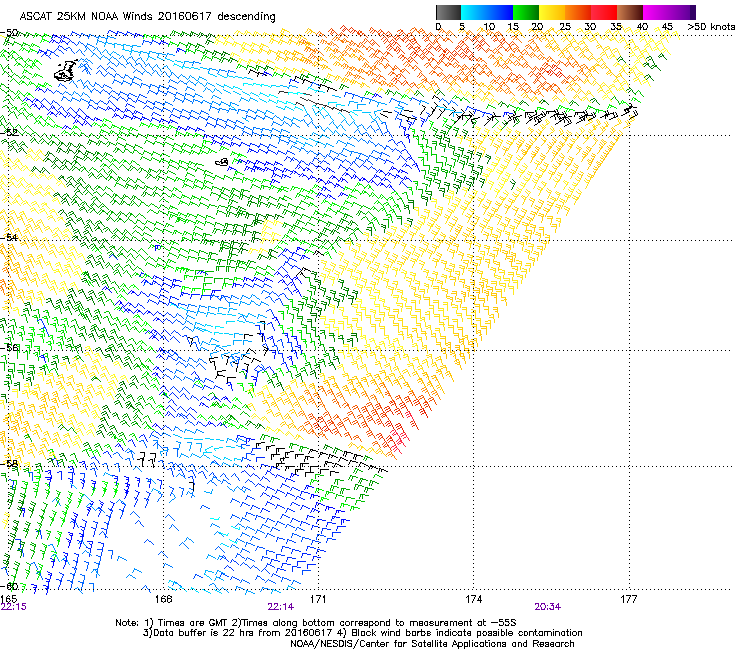This screenshot has width=740, height=650.
Task: Click the large island outline near -51 latitude
Action: click(66, 71)
